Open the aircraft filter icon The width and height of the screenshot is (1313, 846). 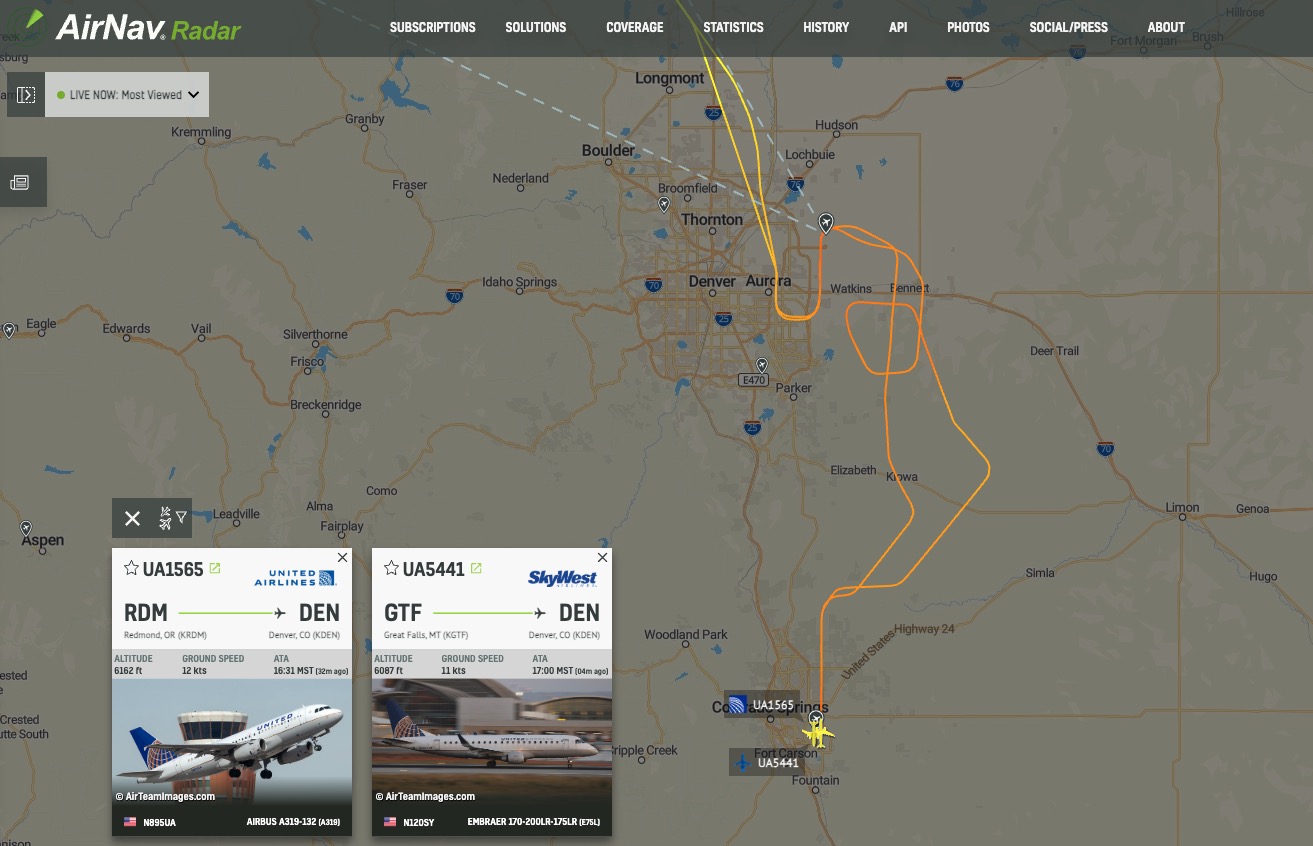click(x=173, y=518)
